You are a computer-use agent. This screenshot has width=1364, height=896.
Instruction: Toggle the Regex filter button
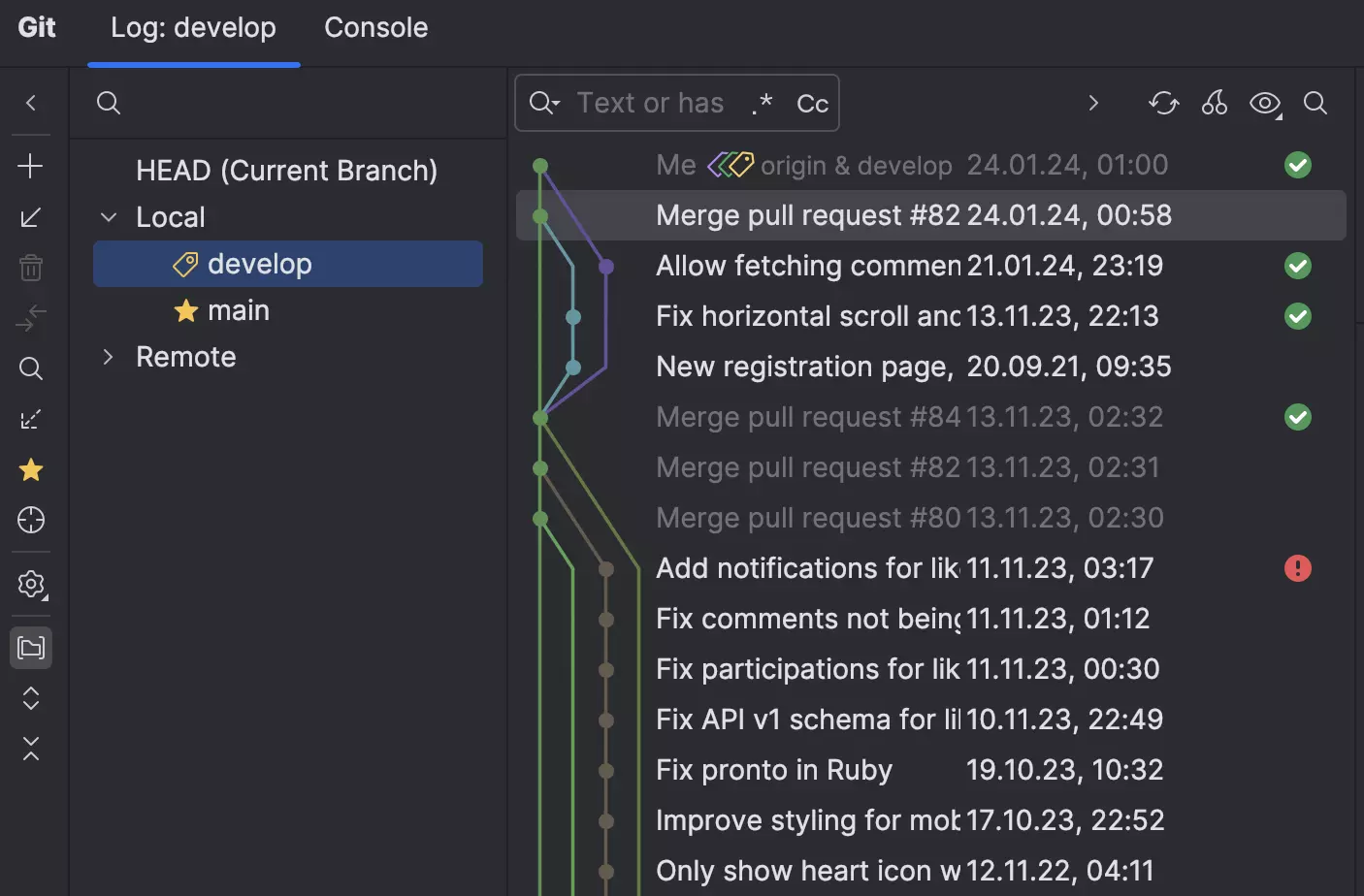(x=763, y=103)
